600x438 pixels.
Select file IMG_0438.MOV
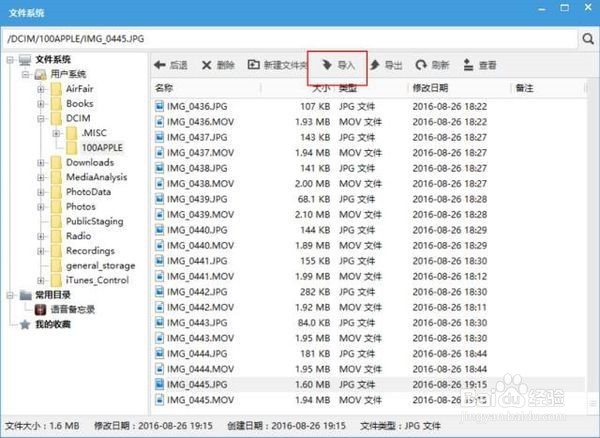(x=200, y=184)
